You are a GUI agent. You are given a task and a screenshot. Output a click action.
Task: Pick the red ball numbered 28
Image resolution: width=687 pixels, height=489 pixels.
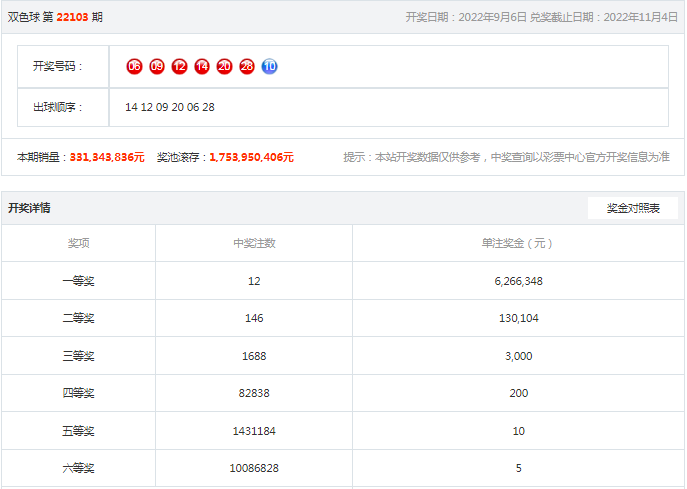click(247, 66)
